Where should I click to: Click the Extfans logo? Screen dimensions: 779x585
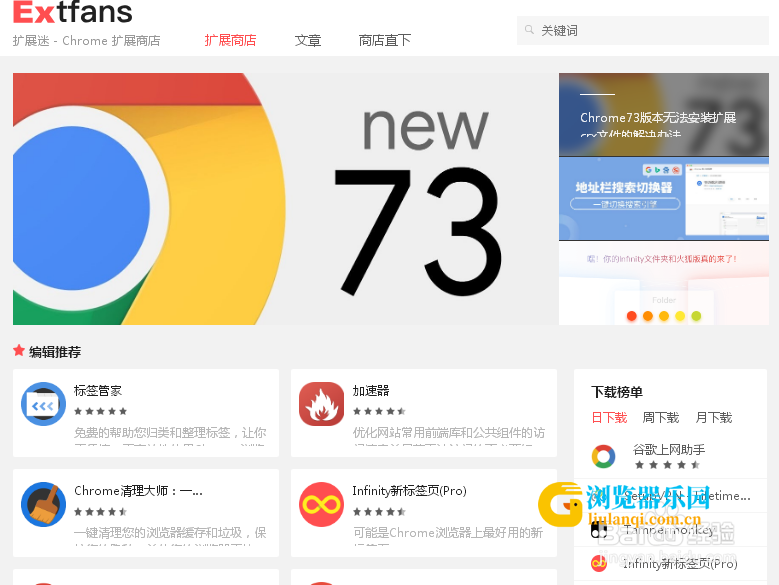(x=73, y=12)
